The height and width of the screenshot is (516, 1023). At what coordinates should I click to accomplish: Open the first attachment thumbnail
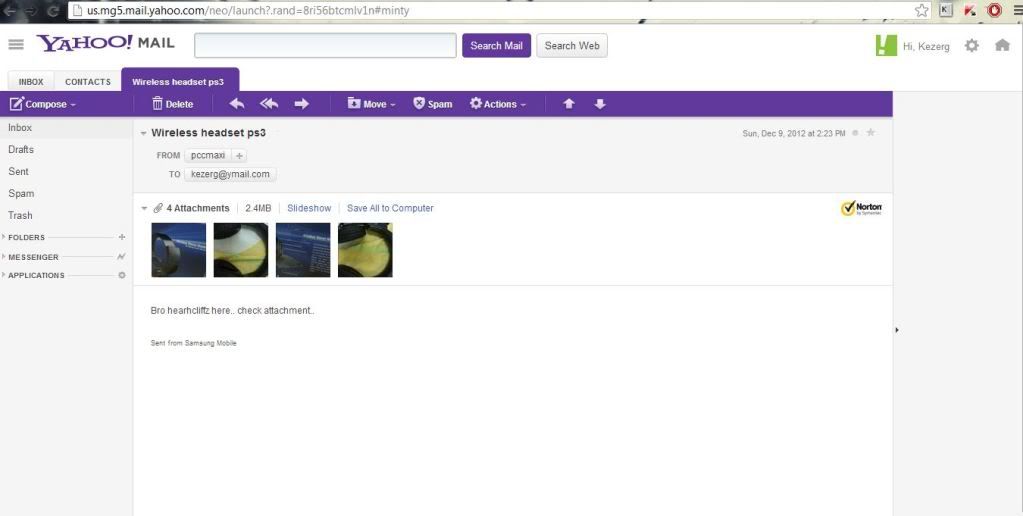point(179,250)
